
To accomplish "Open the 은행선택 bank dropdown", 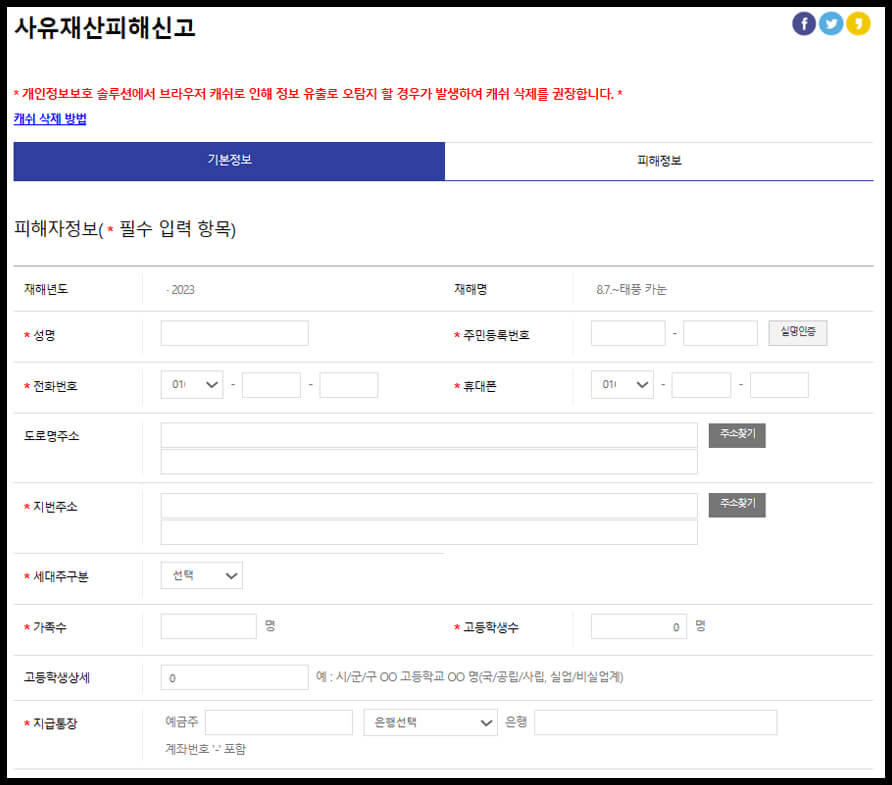I will click(x=430, y=722).
